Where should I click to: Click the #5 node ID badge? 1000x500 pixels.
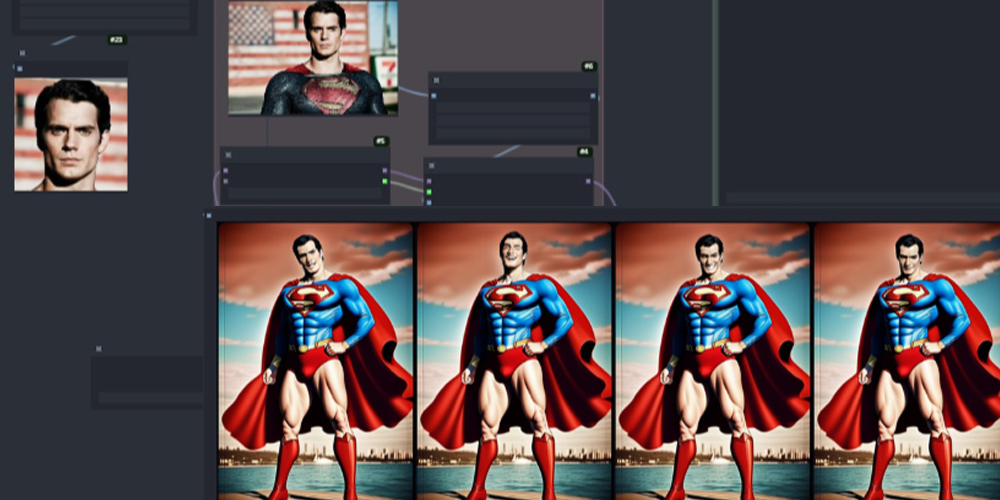click(381, 141)
